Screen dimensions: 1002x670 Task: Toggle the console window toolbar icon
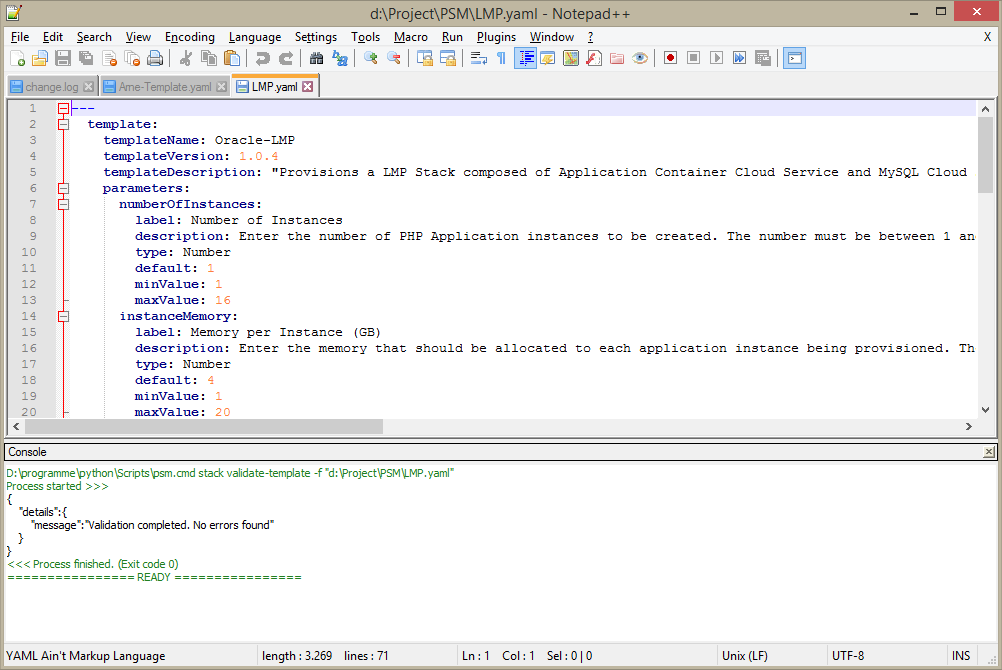[794, 59]
